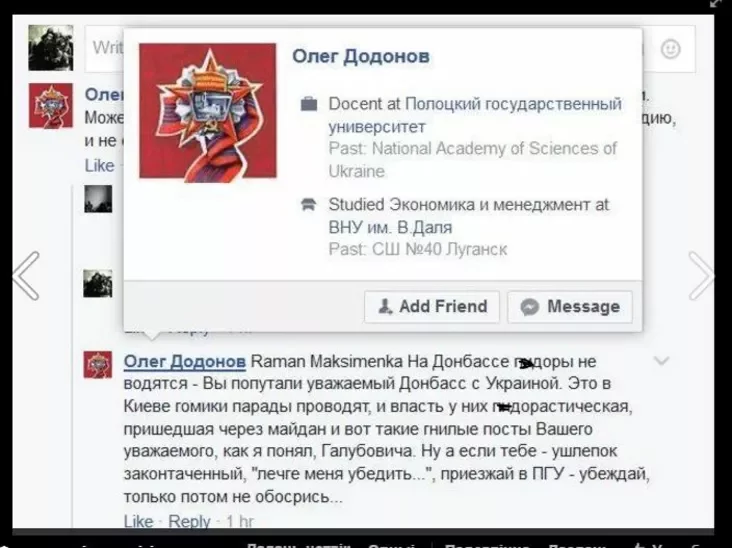Open the emoji picker smiley icon

point(670,49)
